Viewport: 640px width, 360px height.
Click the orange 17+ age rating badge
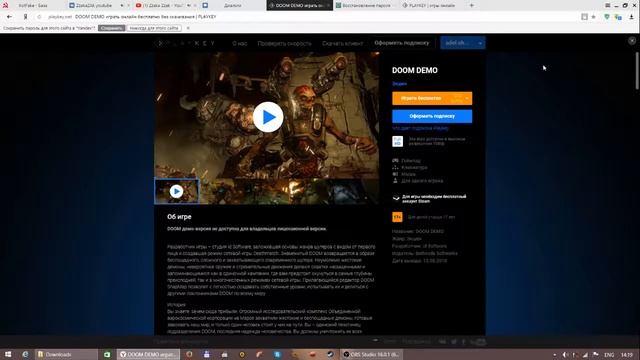(x=397, y=217)
